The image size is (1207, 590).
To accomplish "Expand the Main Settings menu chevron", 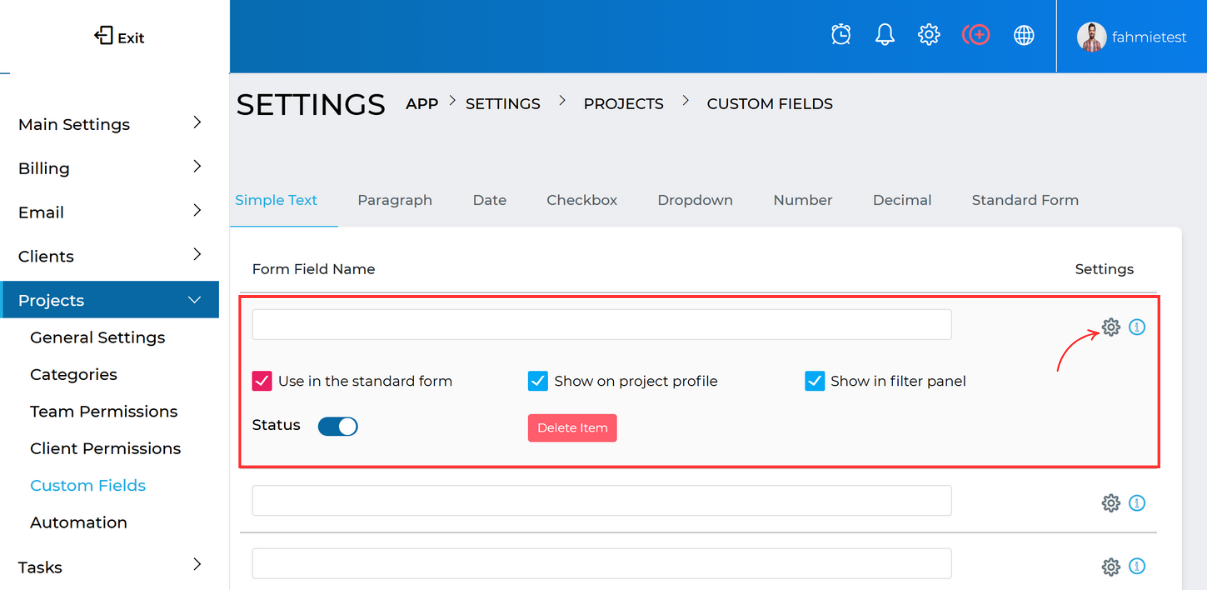I will pyautogui.click(x=197, y=122).
